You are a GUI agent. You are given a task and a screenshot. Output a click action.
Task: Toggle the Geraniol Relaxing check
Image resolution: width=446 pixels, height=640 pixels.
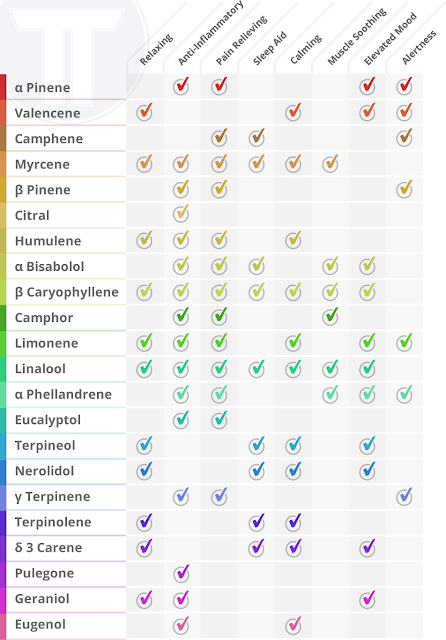pyautogui.click(x=144, y=599)
